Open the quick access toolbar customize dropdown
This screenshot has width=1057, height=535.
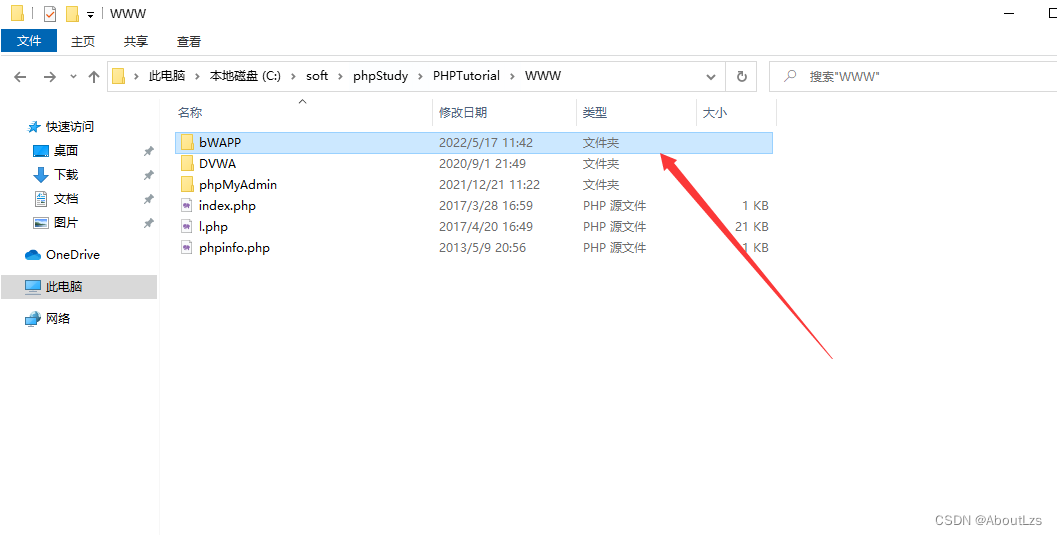pyautogui.click(x=90, y=14)
